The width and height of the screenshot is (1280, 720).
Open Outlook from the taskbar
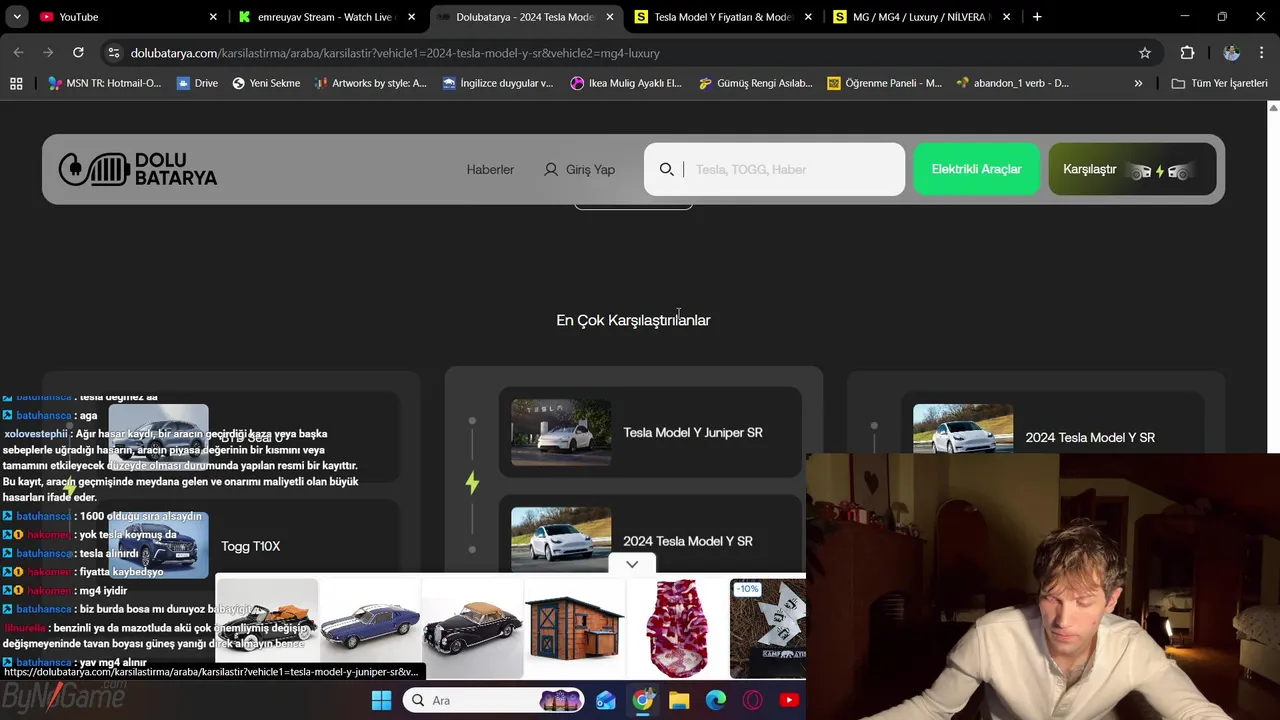click(x=606, y=700)
